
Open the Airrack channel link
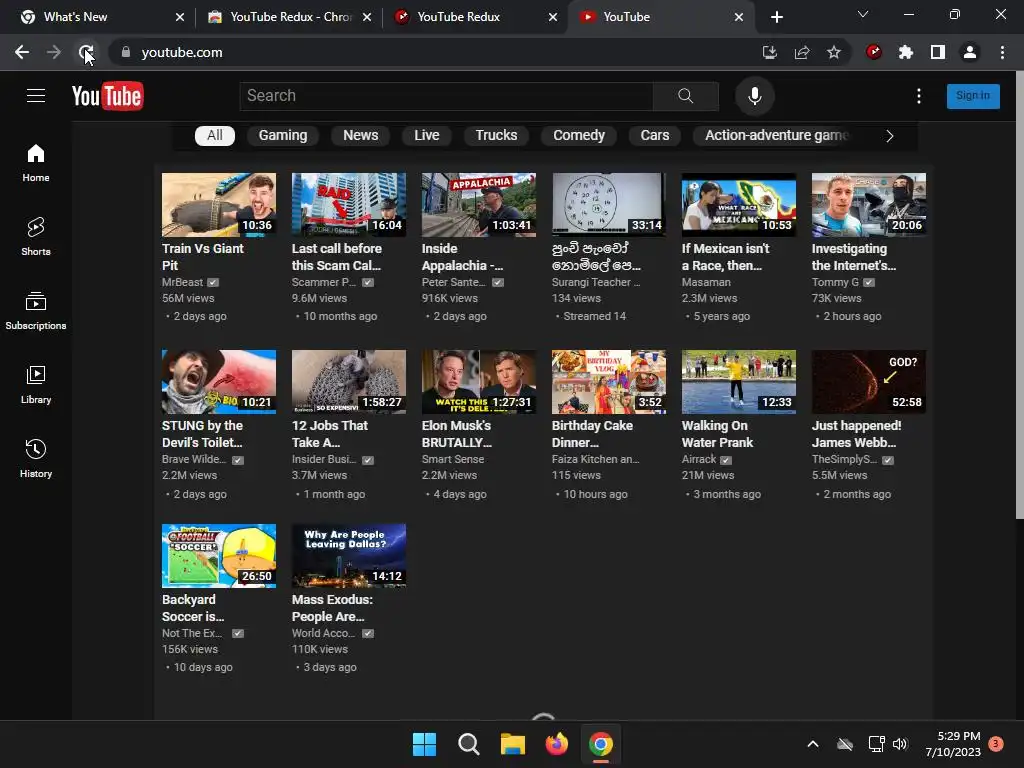pos(699,459)
